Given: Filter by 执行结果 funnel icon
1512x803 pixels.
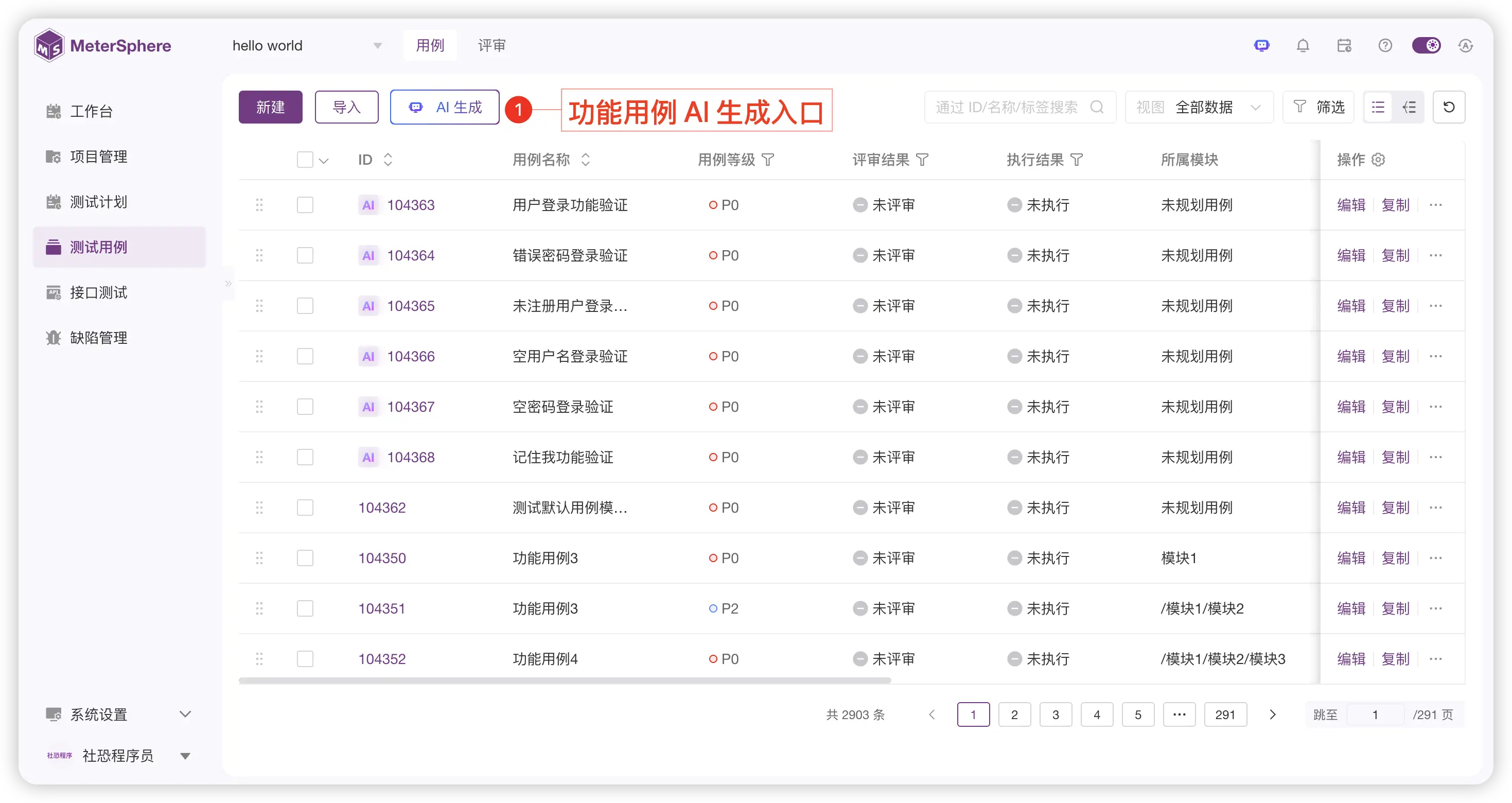Looking at the screenshot, I should [x=1077, y=160].
